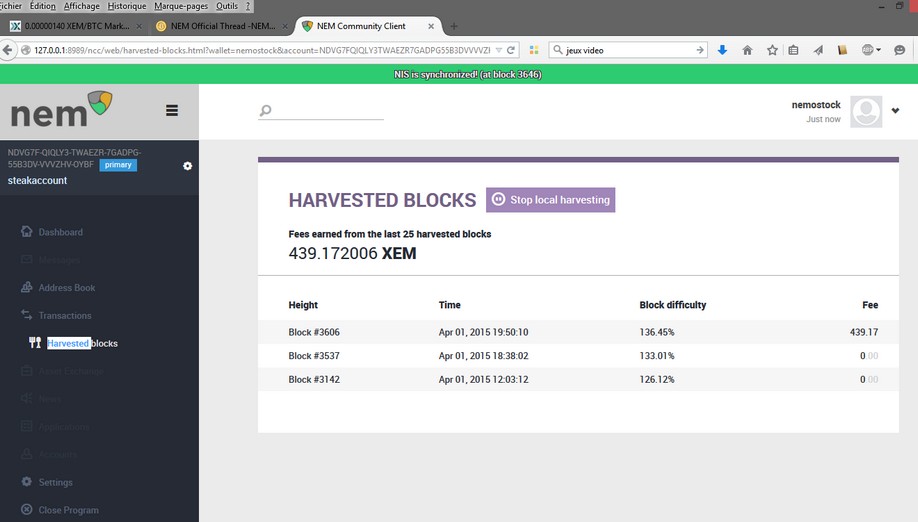The image size is (918, 522).
Task: Open the Edition menu
Action: pyautogui.click(x=42, y=6)
